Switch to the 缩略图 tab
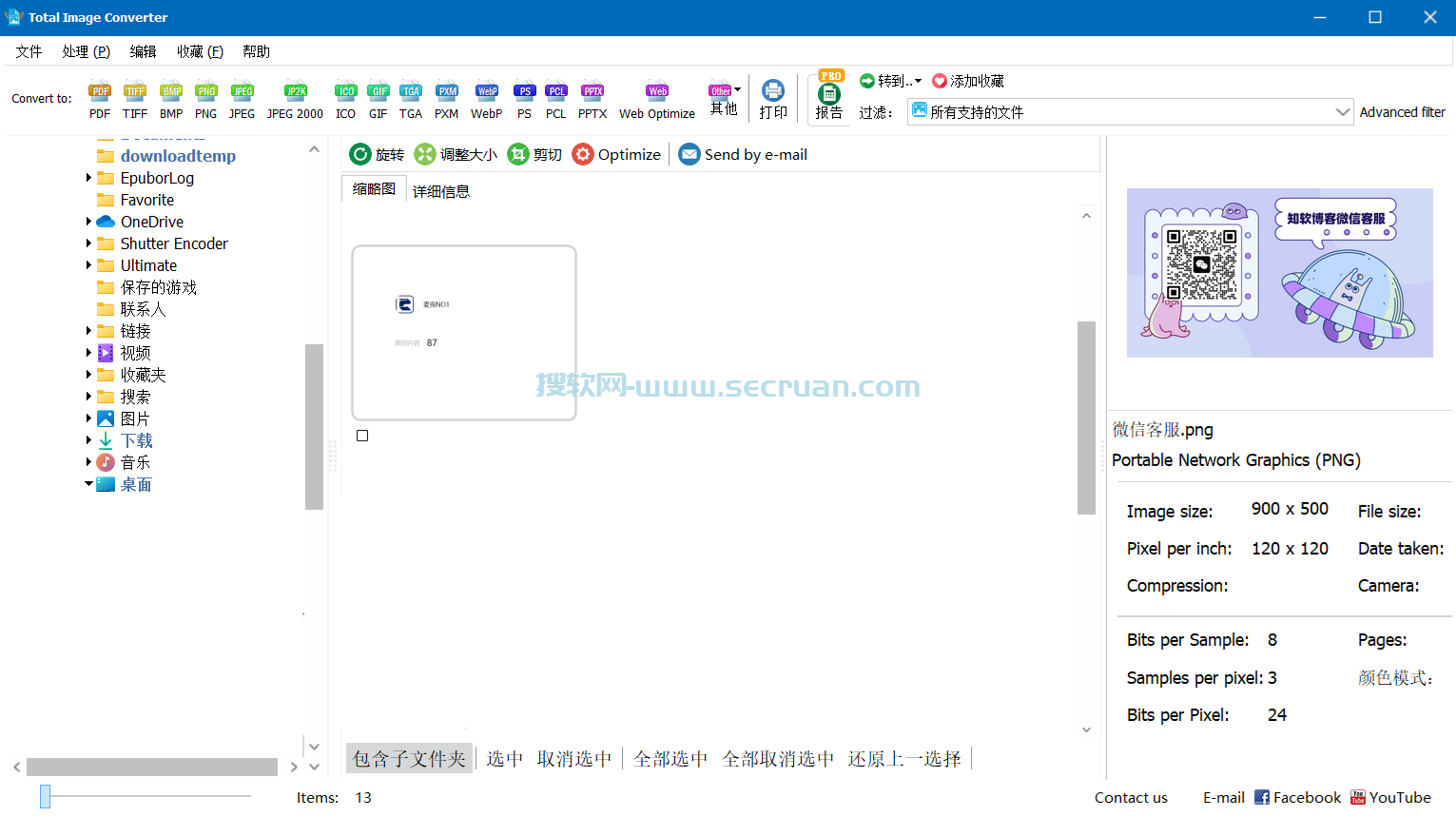1456x817 pixels. 374,189
